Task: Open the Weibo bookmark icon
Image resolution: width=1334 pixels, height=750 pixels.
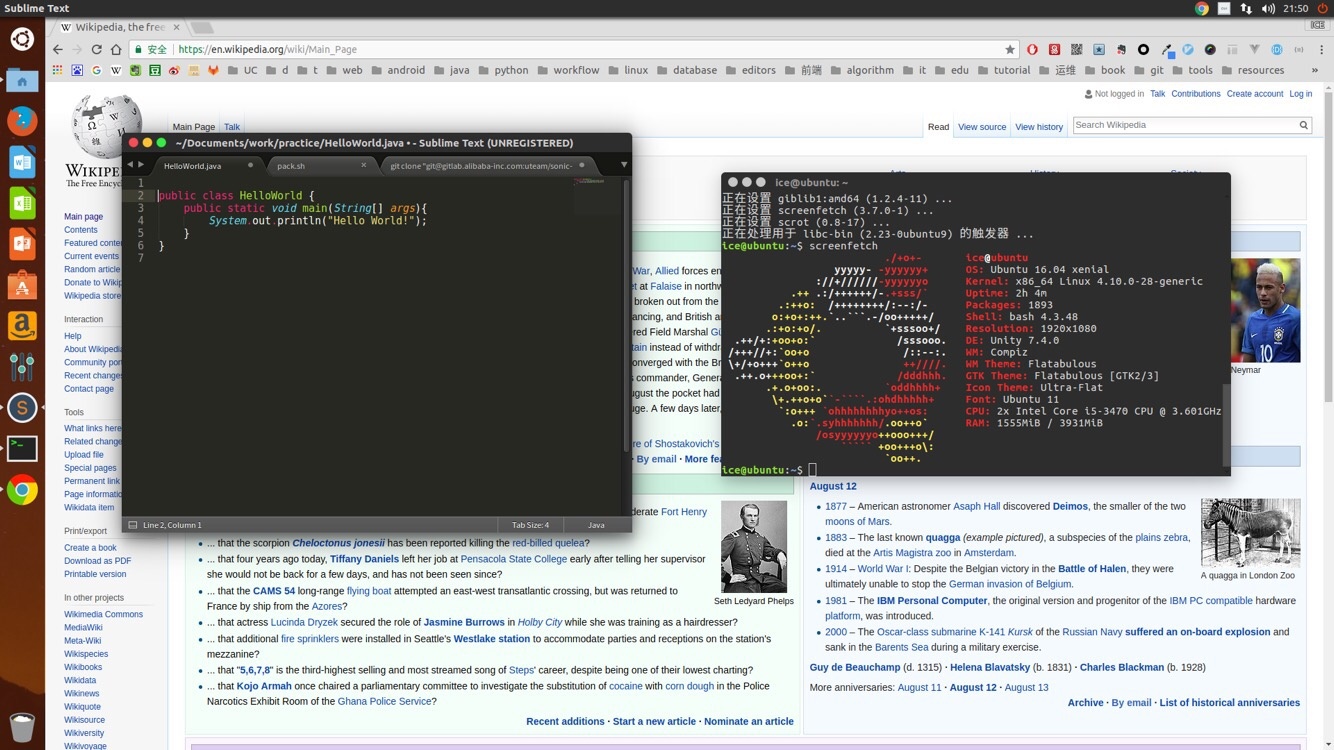Action: point(174,70)
